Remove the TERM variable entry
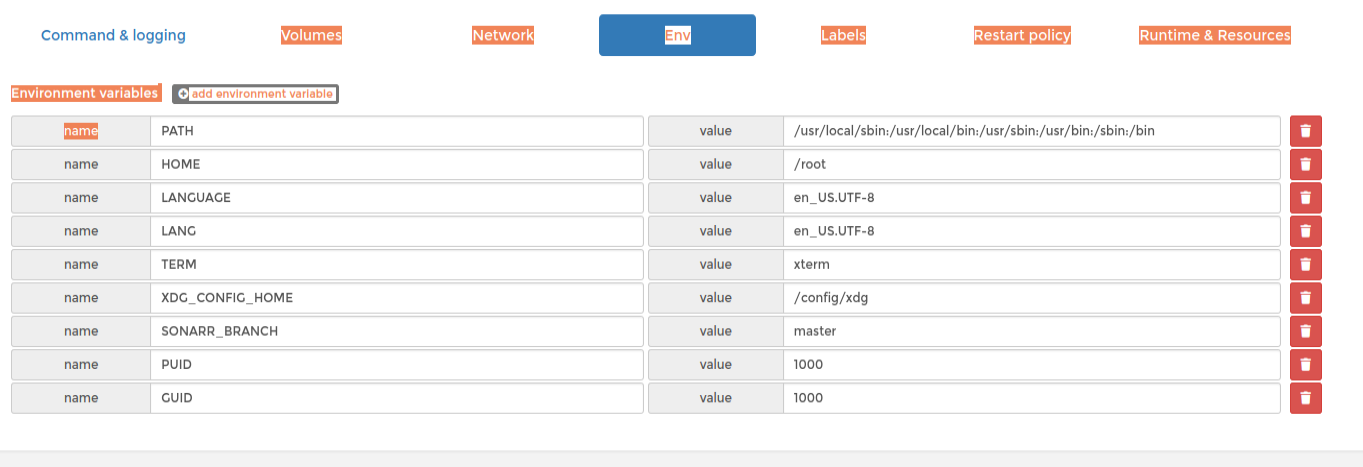The width and height of the screenshot is (1363, 467). (1305, 264)
